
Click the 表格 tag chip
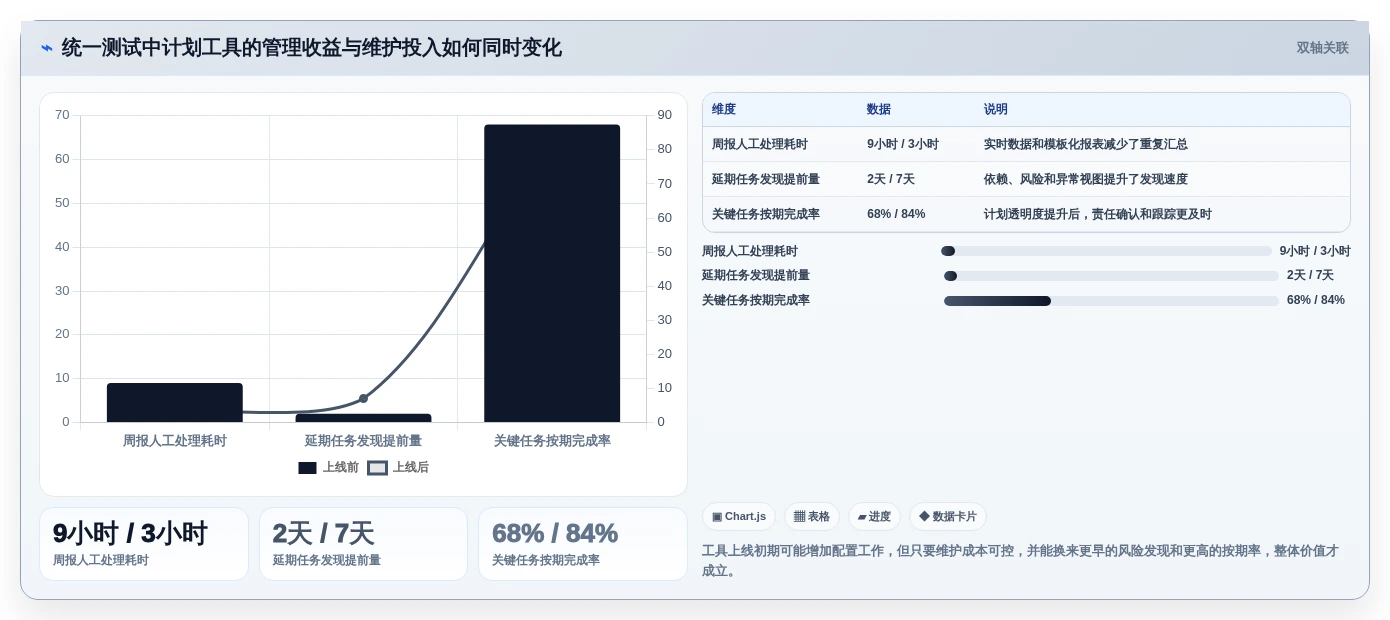tap(812, 517)
